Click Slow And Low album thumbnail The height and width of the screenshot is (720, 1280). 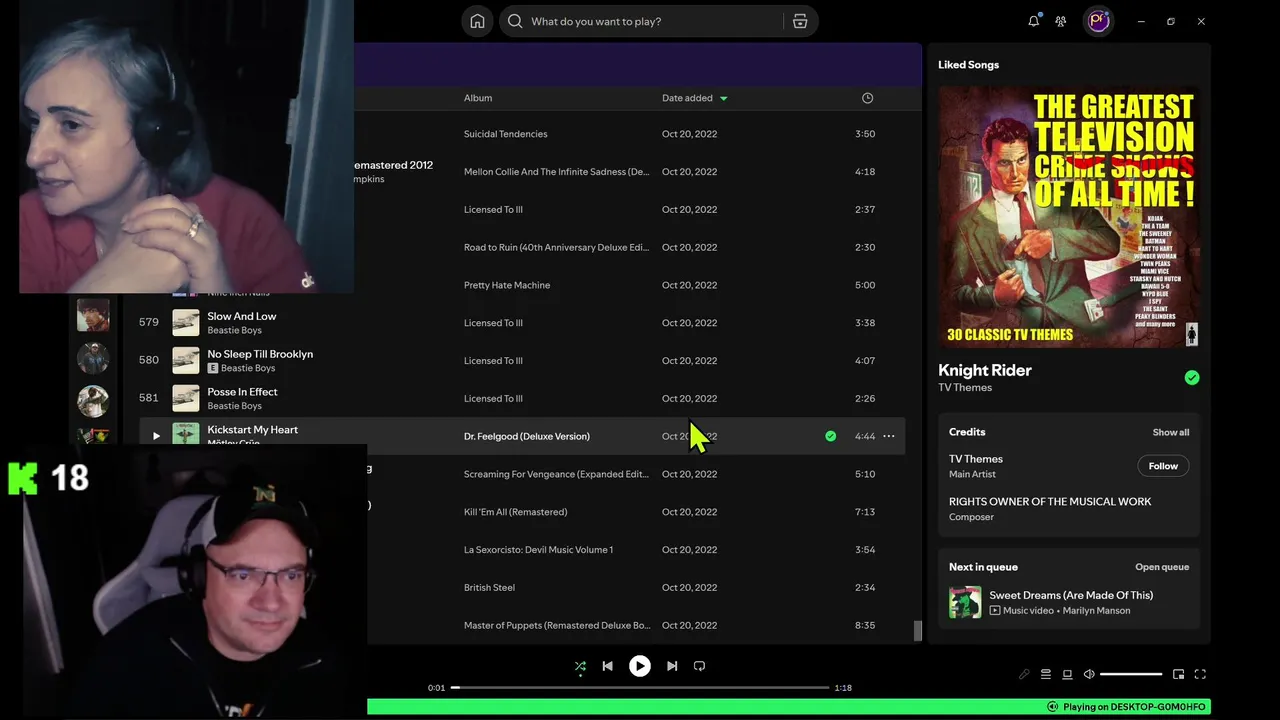click(x=186, y=323)
